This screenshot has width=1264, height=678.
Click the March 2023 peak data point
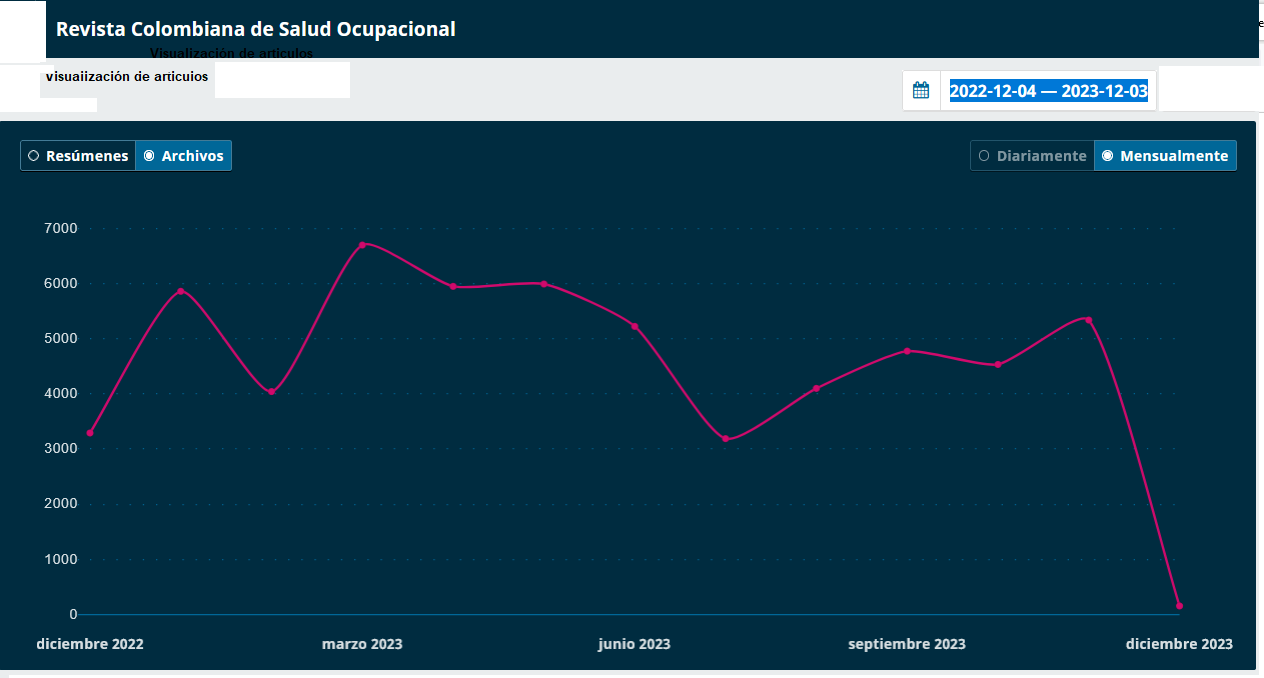(362, 244)
